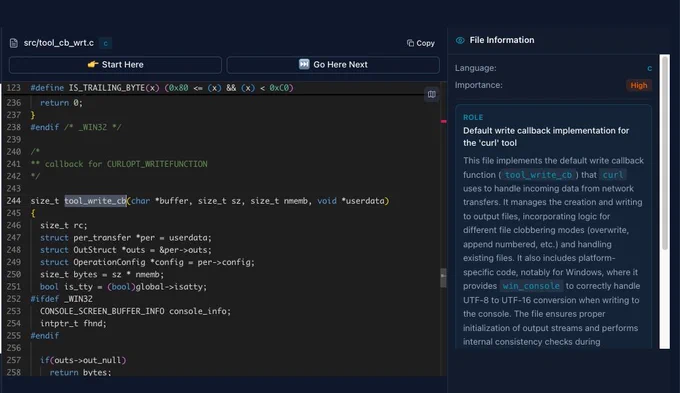Screen dimensions: 680x393
Task: Click the src/tool_cb_wrt.c filename
Action: (59, 43)
